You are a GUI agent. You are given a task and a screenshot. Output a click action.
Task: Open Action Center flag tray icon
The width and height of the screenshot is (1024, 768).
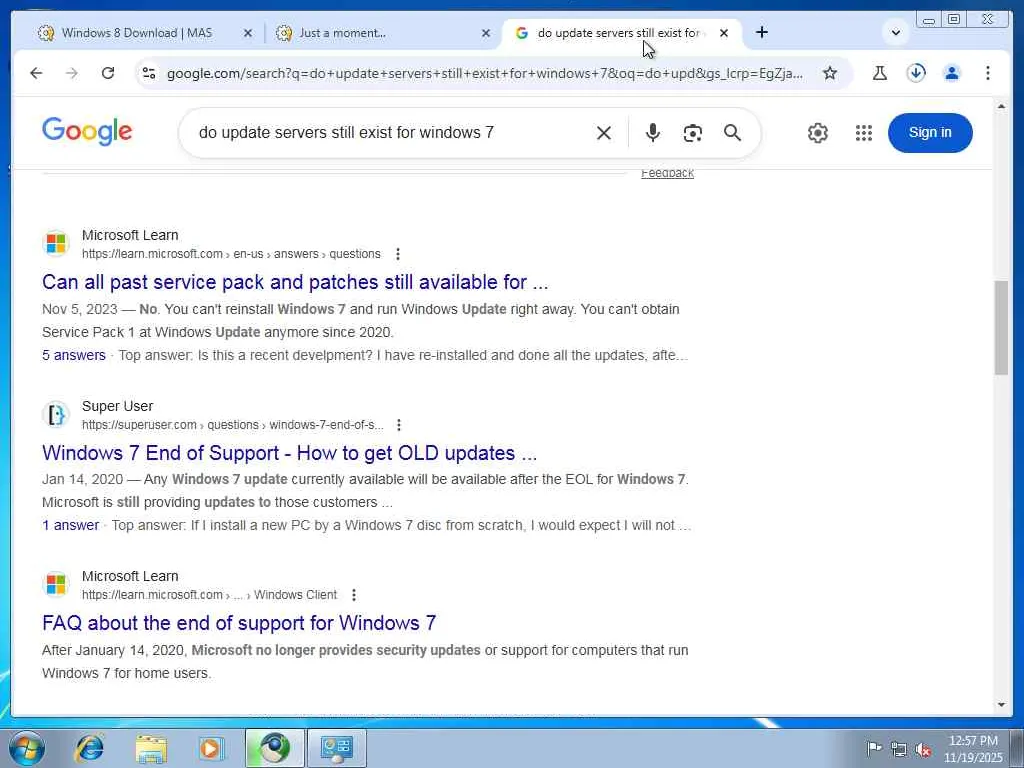coord(874,749)
